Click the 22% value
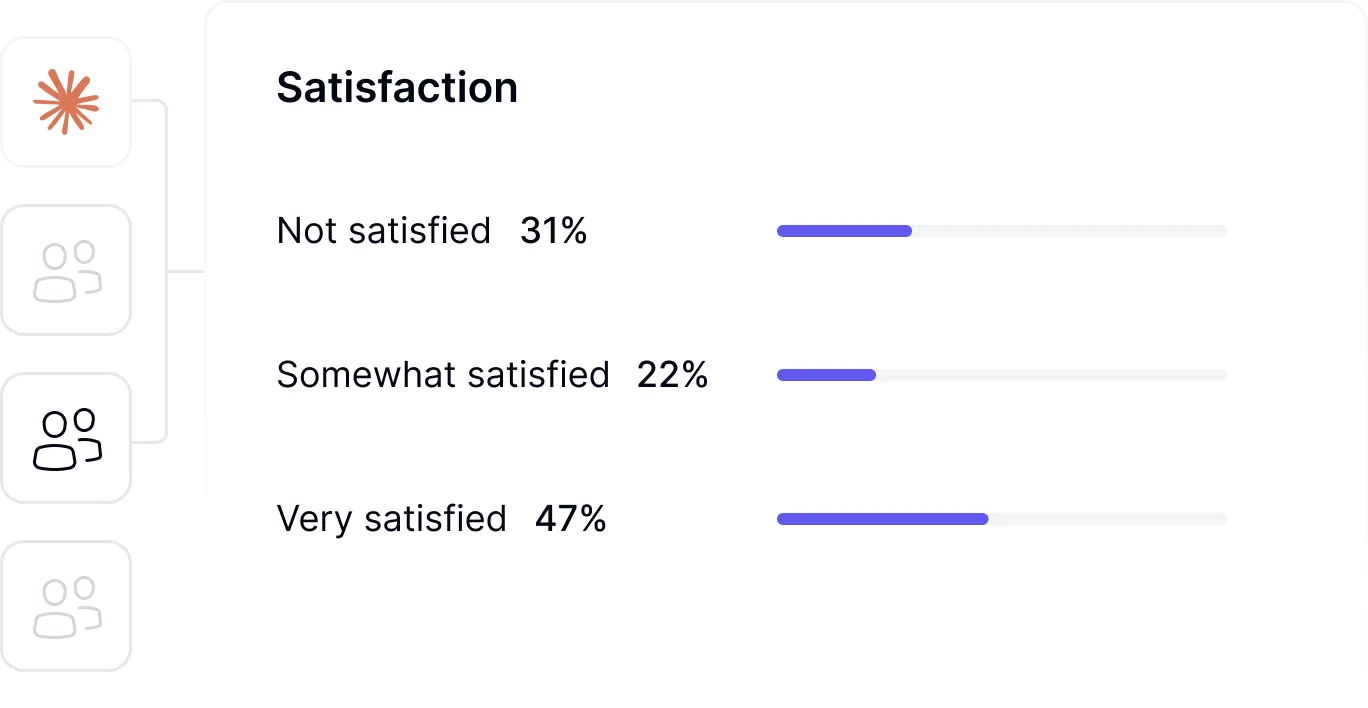This screenshot has width=1368, height=708. (x=672, y=375)
